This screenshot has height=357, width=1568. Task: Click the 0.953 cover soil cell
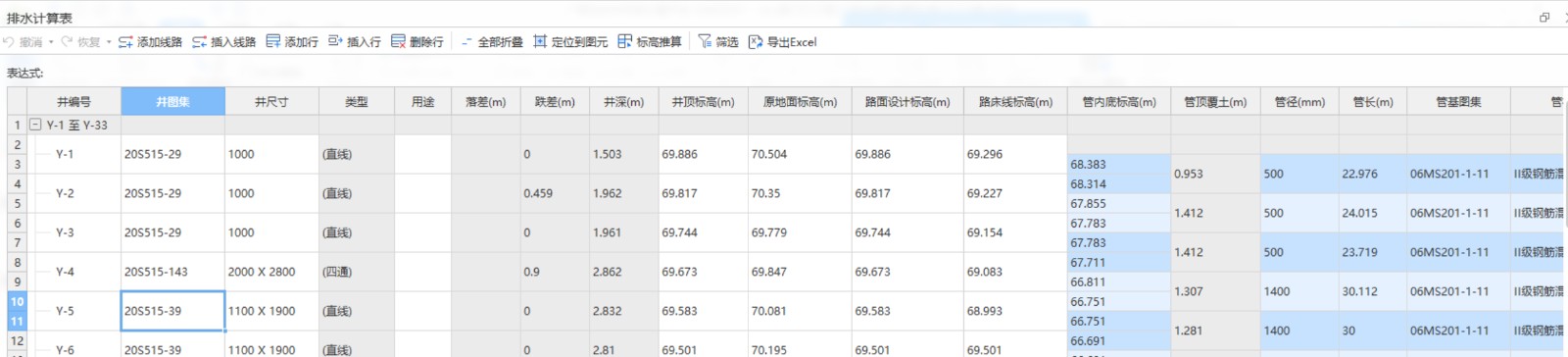1215,174
